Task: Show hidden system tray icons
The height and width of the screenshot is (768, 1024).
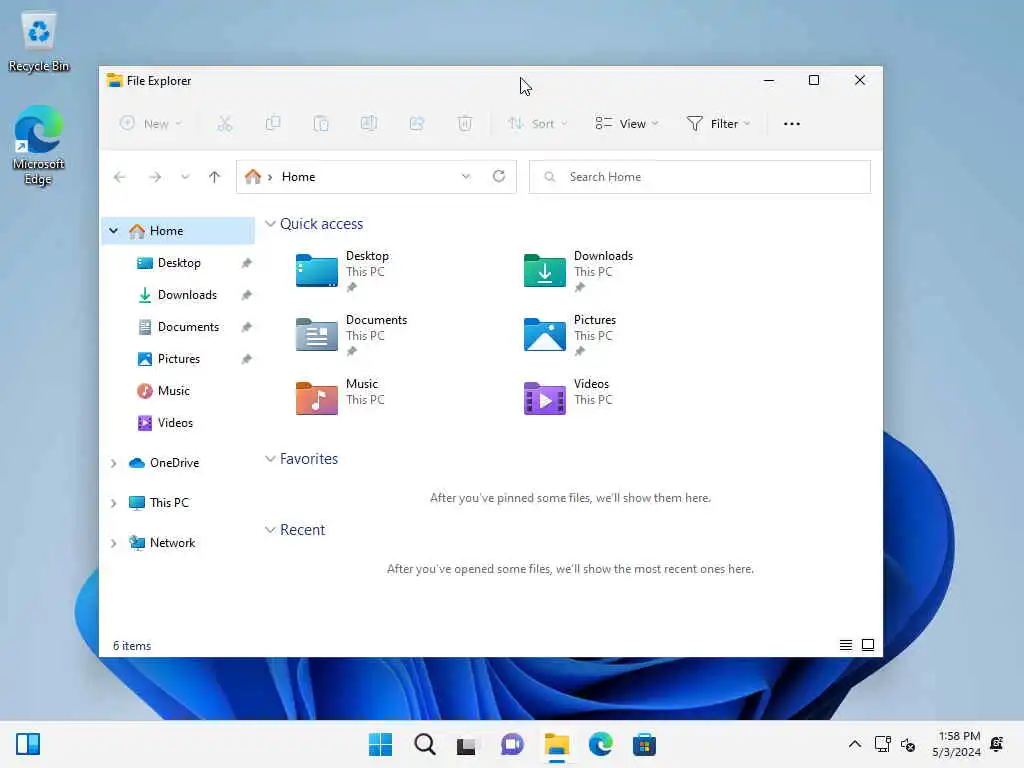Action: pos(854,744)
